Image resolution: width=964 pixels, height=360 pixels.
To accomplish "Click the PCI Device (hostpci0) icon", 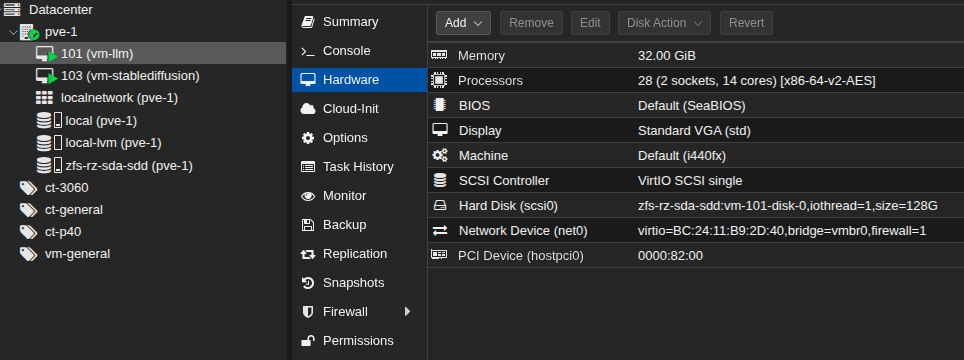I will 439,254.
